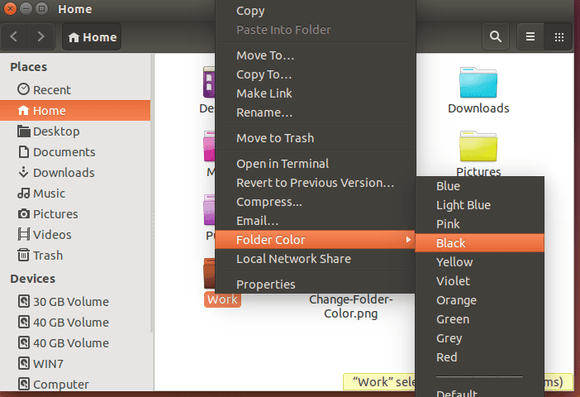Choose Compress… in context menu

coord(315,202)
